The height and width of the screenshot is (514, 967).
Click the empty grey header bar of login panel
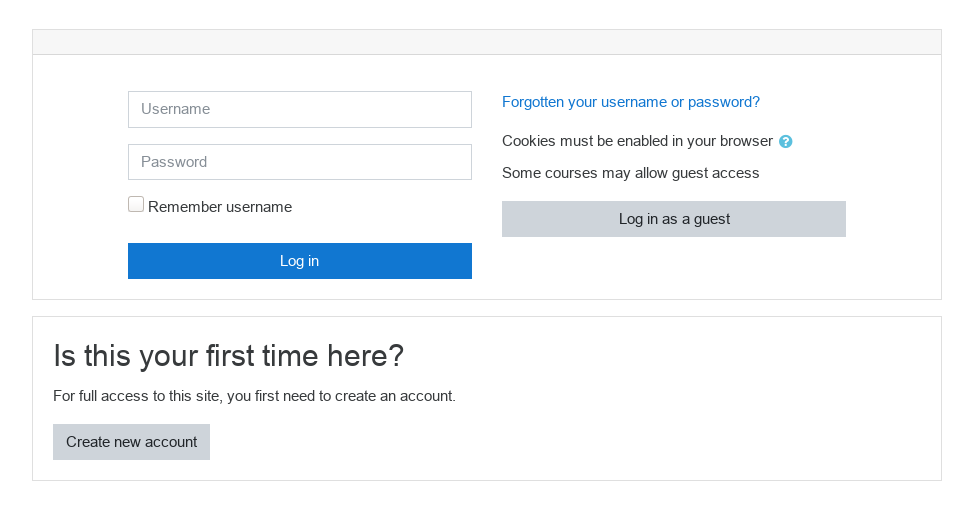coord(487,42)
